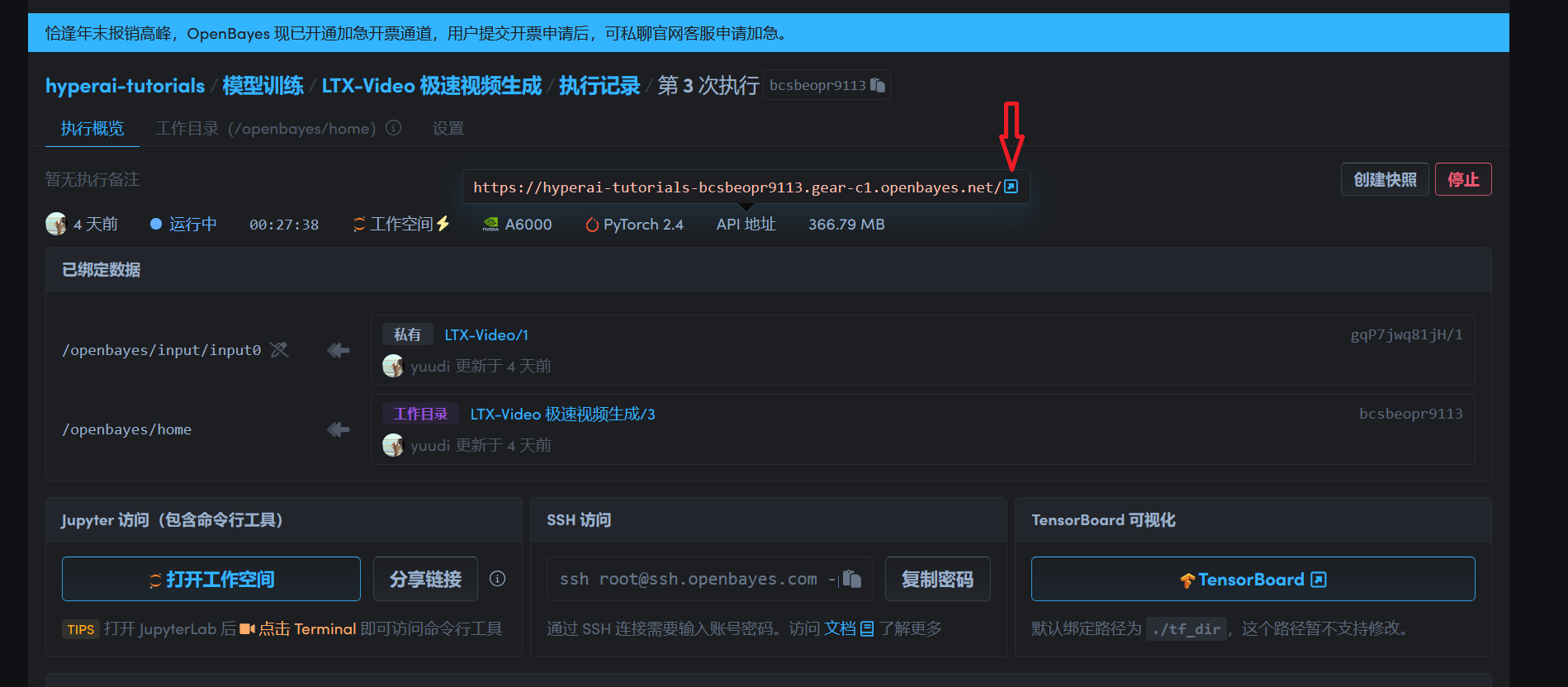1568x687 pixels.
Task: Click 打开工作空间 to launch Jupyter
Action: click(x=211, y=579)
